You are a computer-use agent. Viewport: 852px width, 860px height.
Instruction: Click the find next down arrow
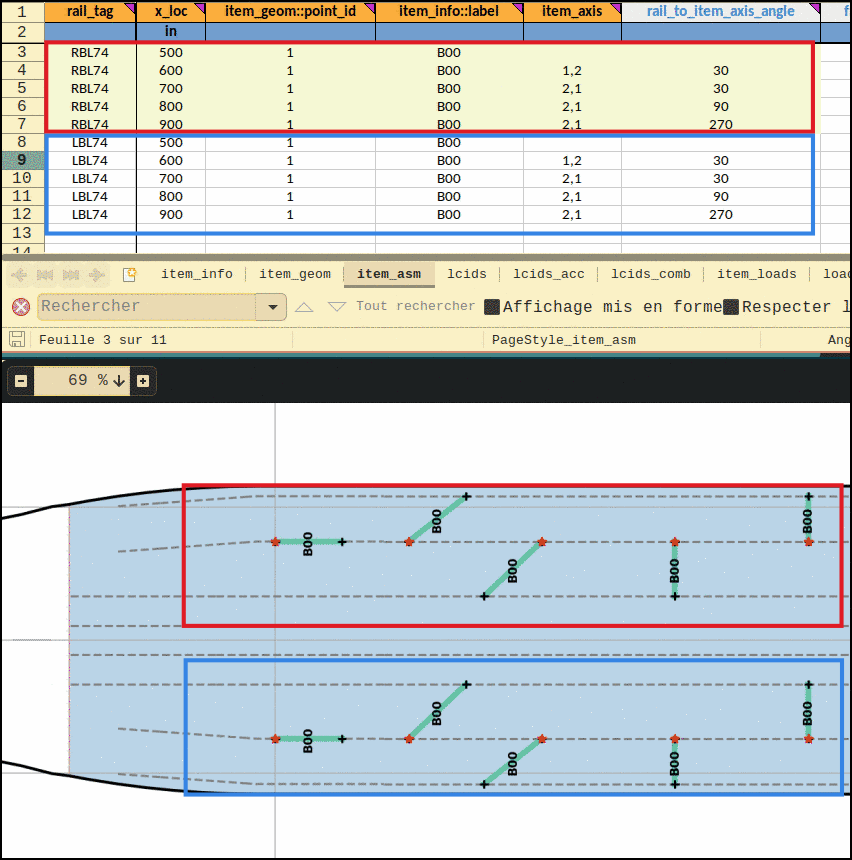(x=337, y=307)
